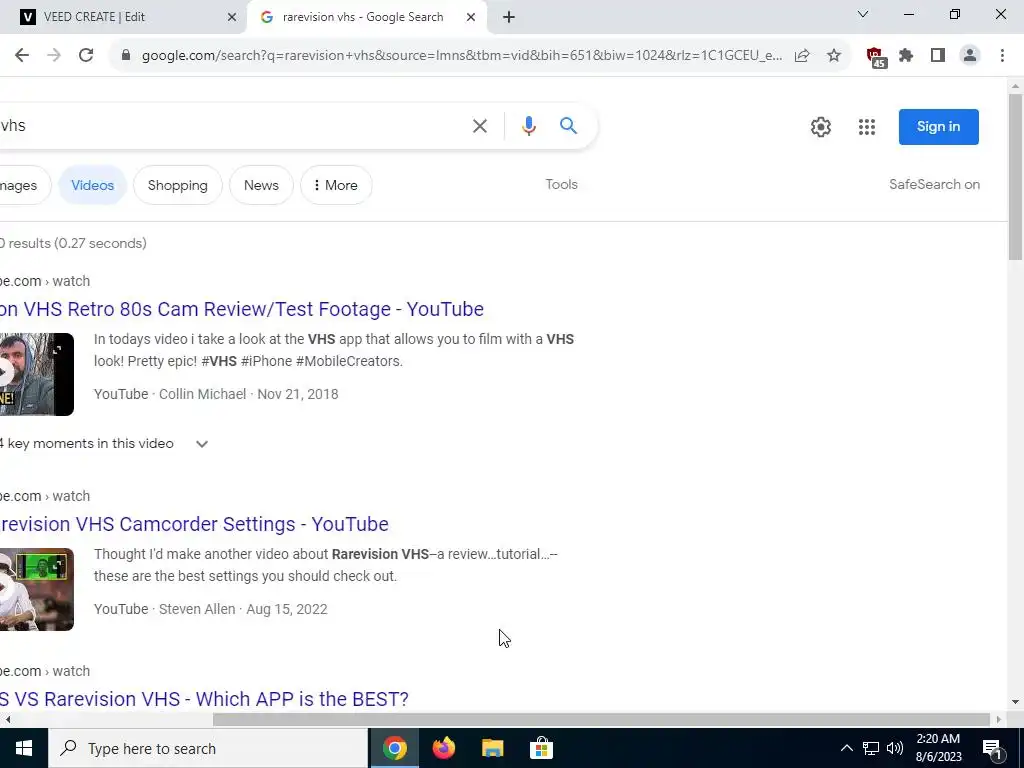Play the Steven Allen video thumbnail
Screen dimensions: 1024x768
37,589
